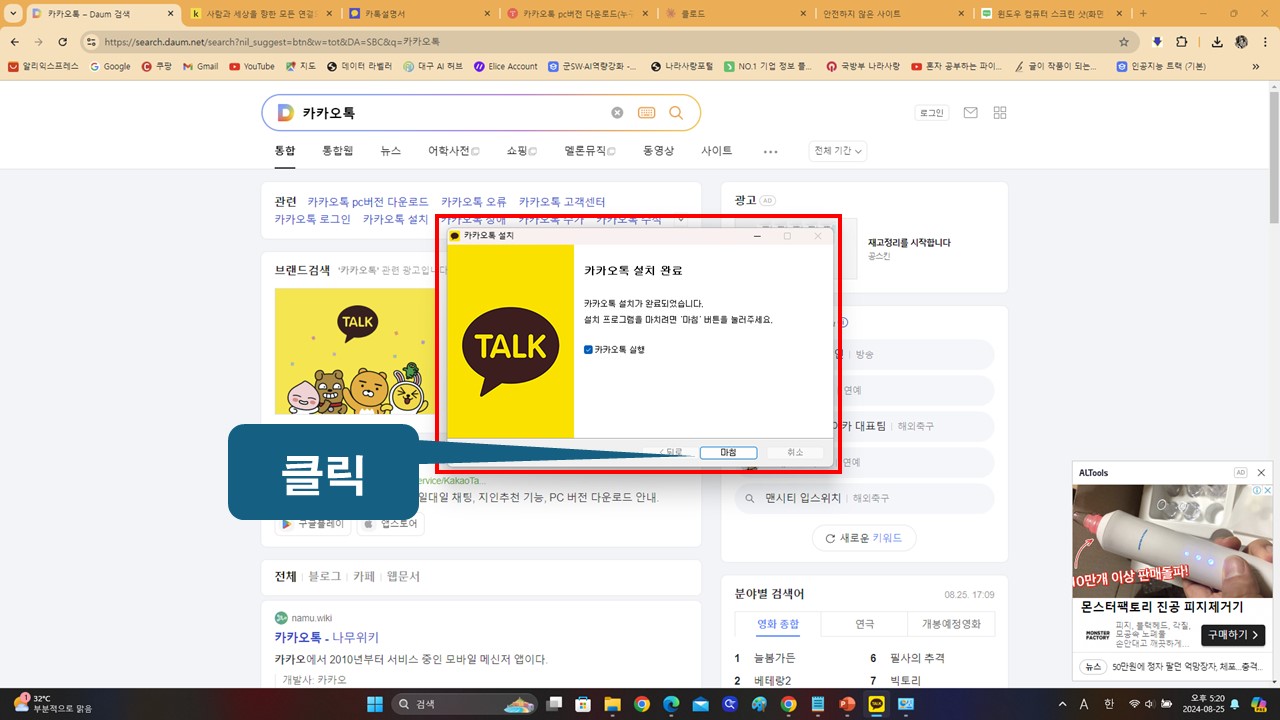Open the Gmail bookmark

click(200, 67)
